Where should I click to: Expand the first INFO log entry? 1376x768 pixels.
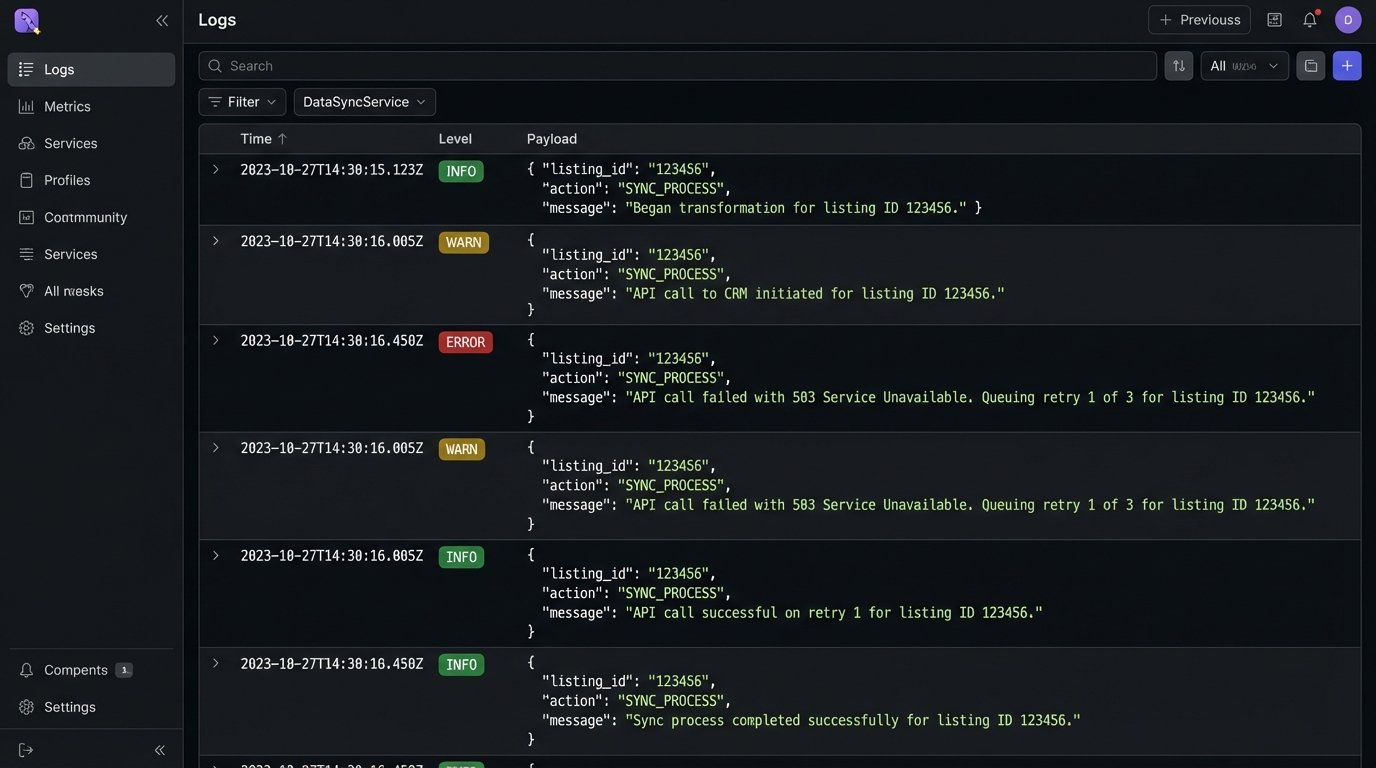[x=215, y=170]
